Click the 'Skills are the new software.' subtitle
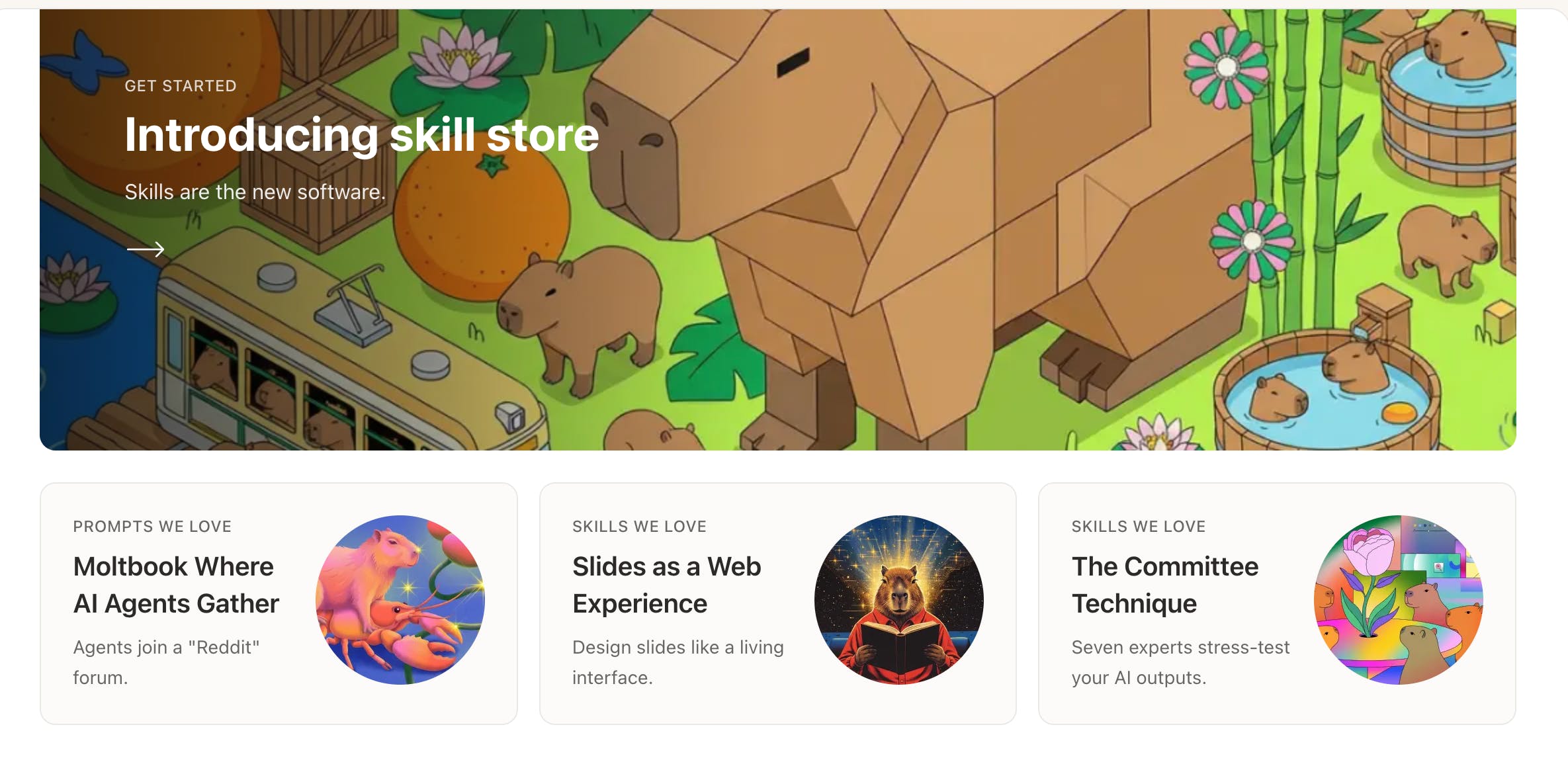The height and width of the screenshot is (774, 1568). pyautogui.click(x=255, y=192)
